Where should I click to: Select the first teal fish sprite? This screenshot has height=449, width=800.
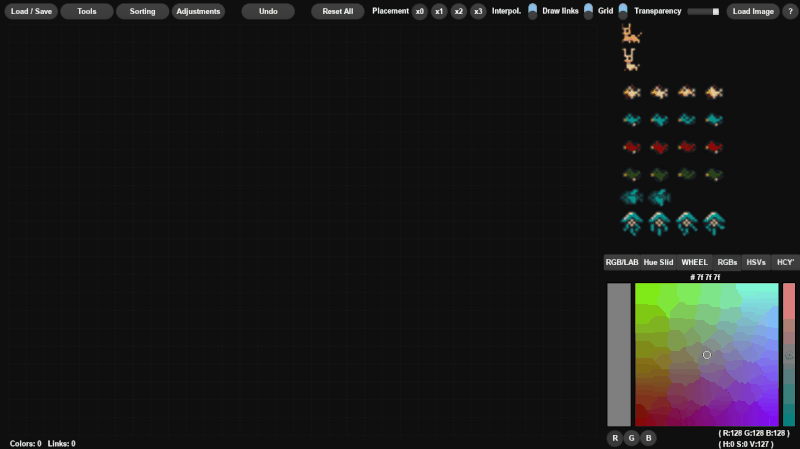coord(632,119)
